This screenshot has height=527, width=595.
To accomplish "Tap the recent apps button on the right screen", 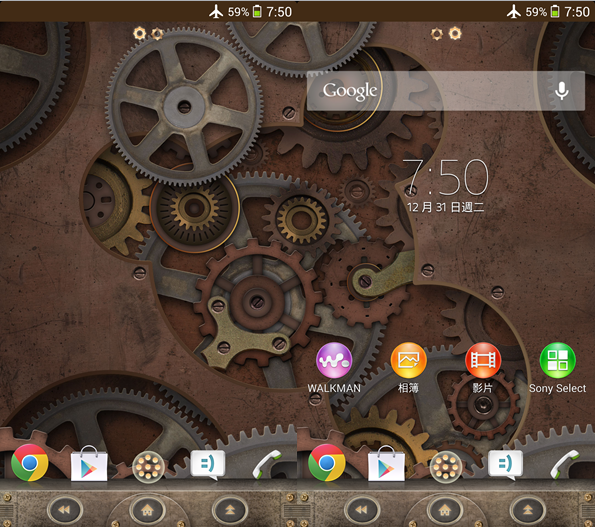I will point(527,510).
